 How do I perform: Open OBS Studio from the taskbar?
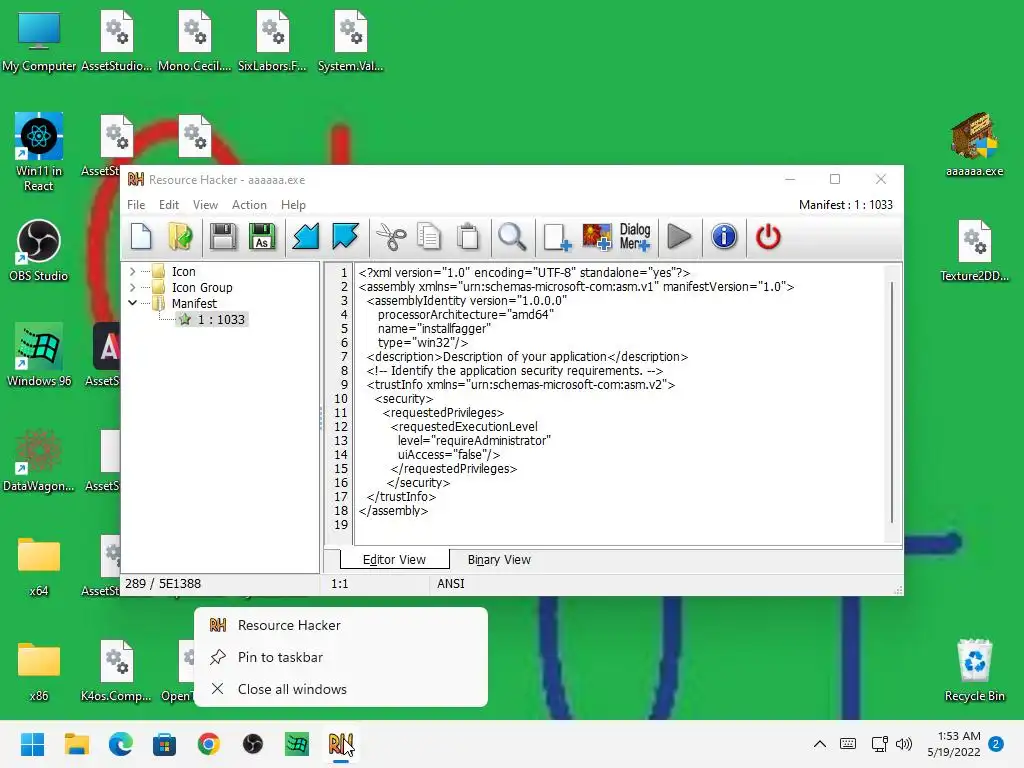click(253, 744)
